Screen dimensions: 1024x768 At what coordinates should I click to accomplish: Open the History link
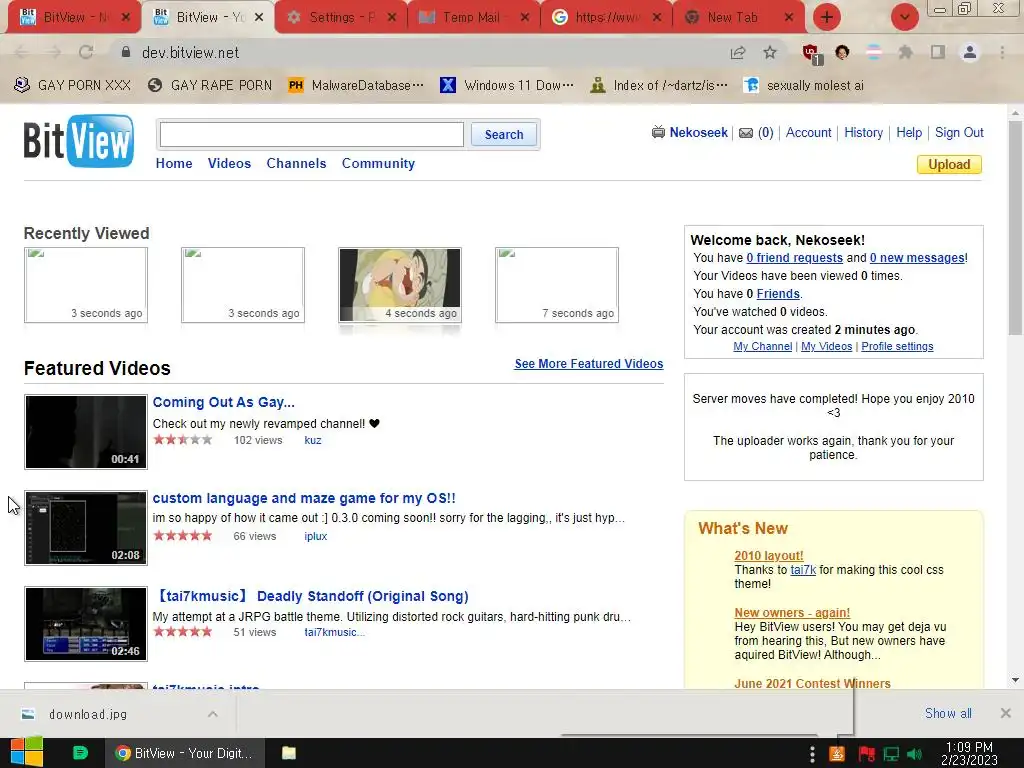863,133
